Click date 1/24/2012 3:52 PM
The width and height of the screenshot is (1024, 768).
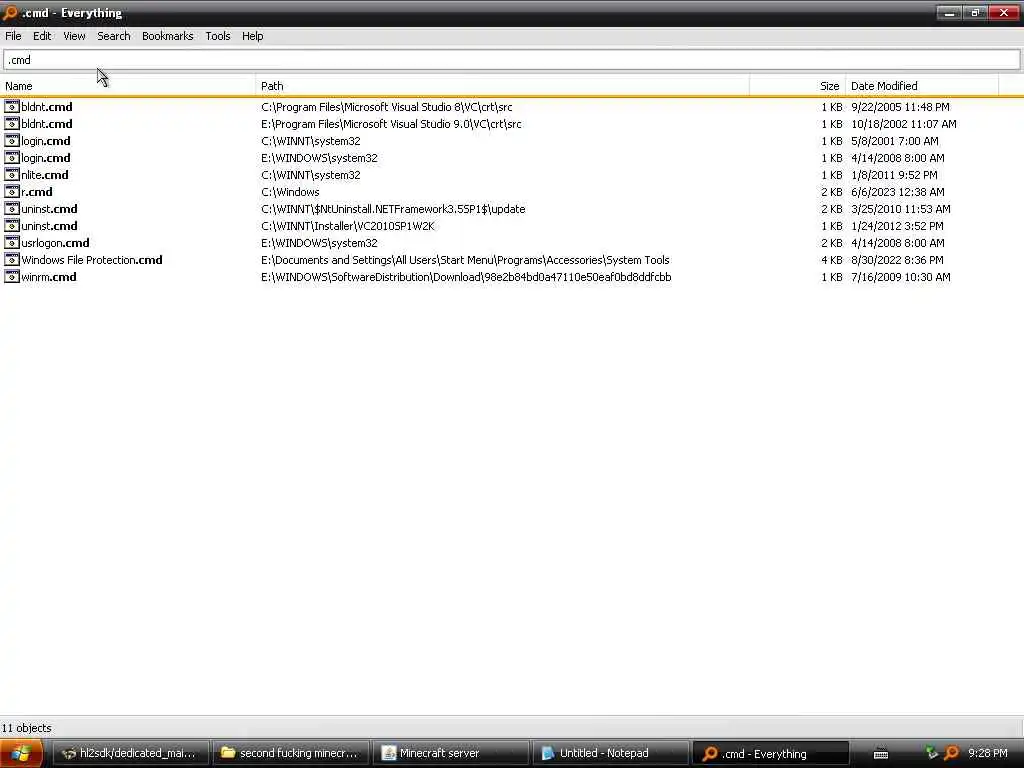point(897,225)
